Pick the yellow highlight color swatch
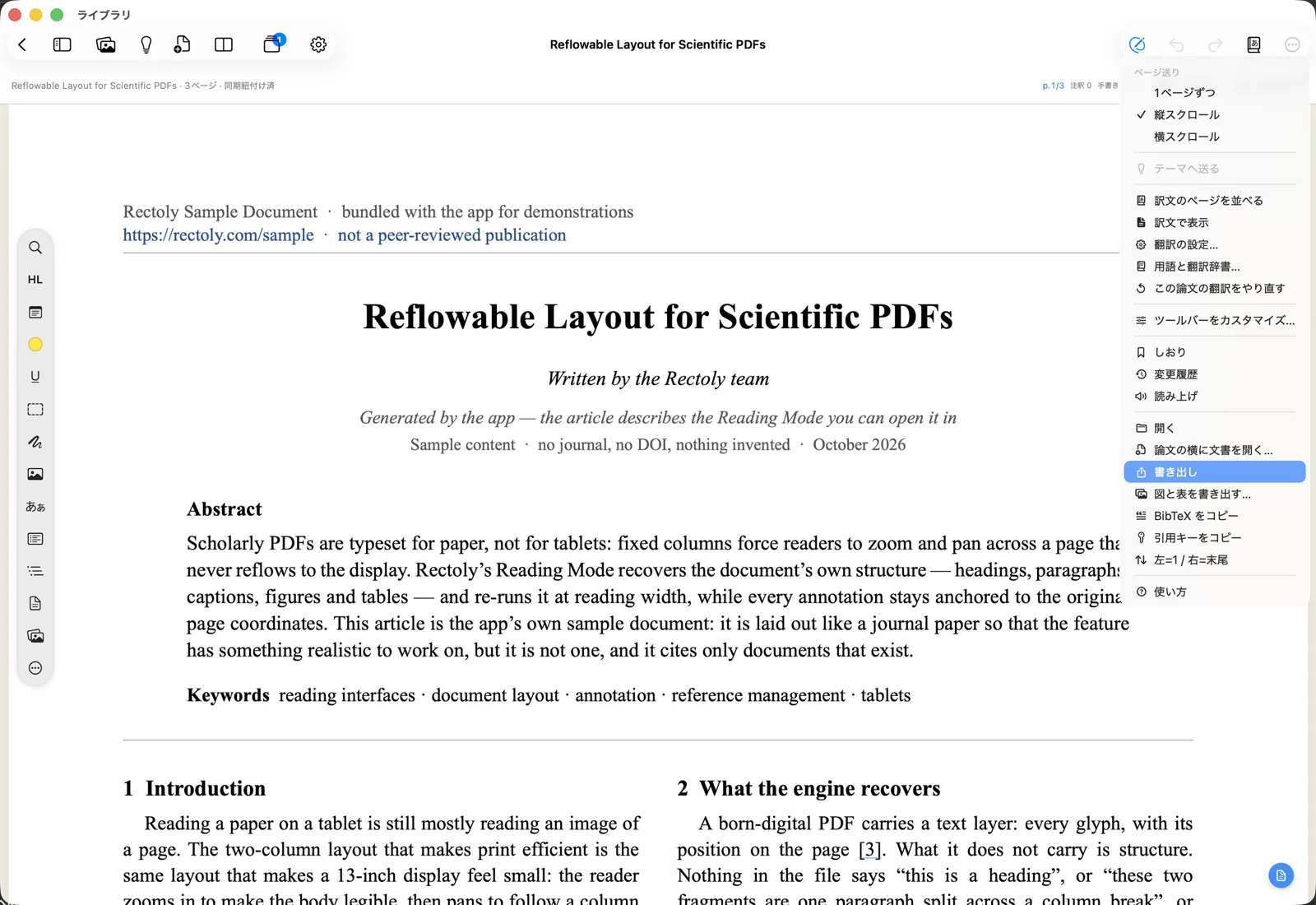The width and height of the screenshot is (1316, 905). point(35,345)
